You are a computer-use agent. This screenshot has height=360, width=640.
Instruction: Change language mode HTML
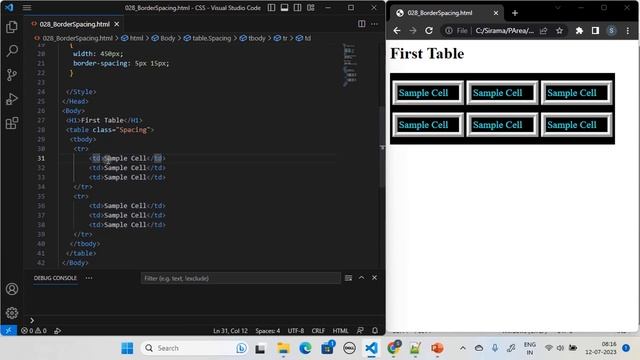[340, 331]
